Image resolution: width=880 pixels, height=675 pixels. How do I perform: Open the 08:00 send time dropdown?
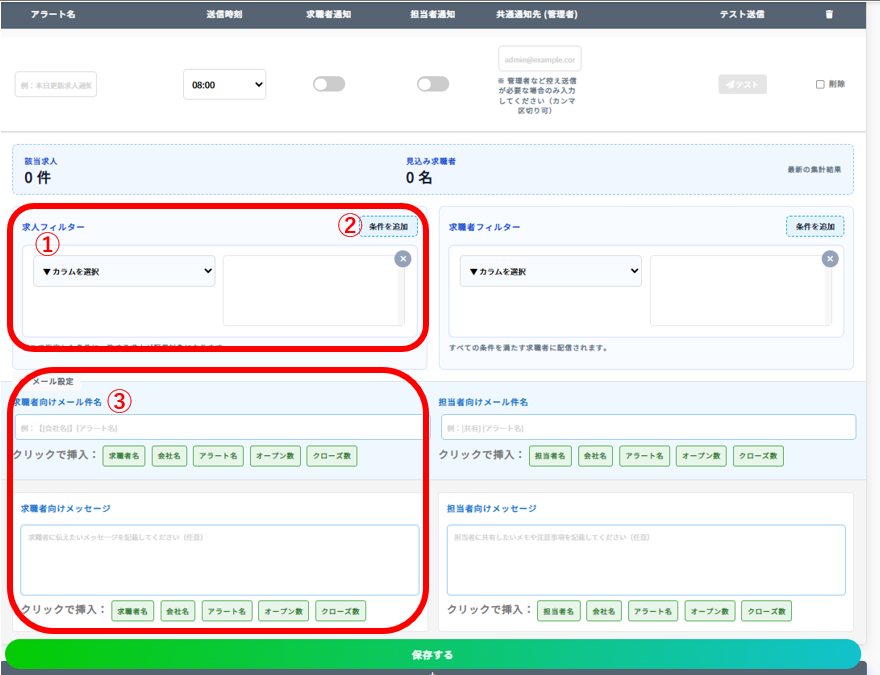pyautogui.click(x=224, y=85)
